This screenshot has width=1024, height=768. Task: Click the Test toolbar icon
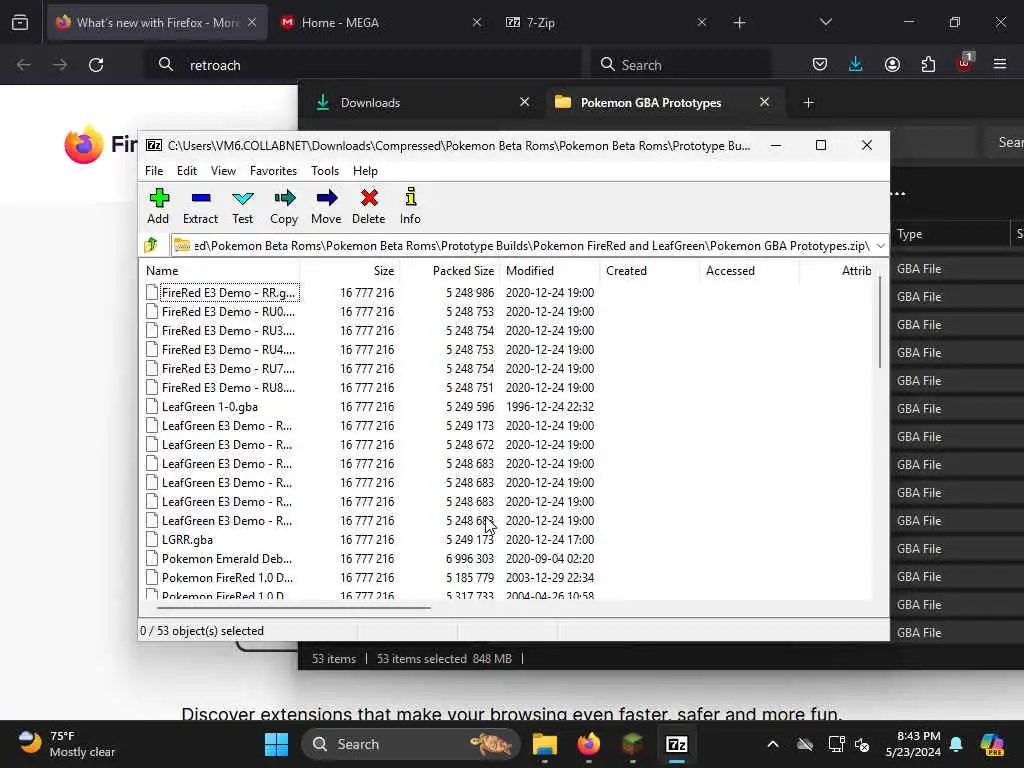[x=242, y=206]
